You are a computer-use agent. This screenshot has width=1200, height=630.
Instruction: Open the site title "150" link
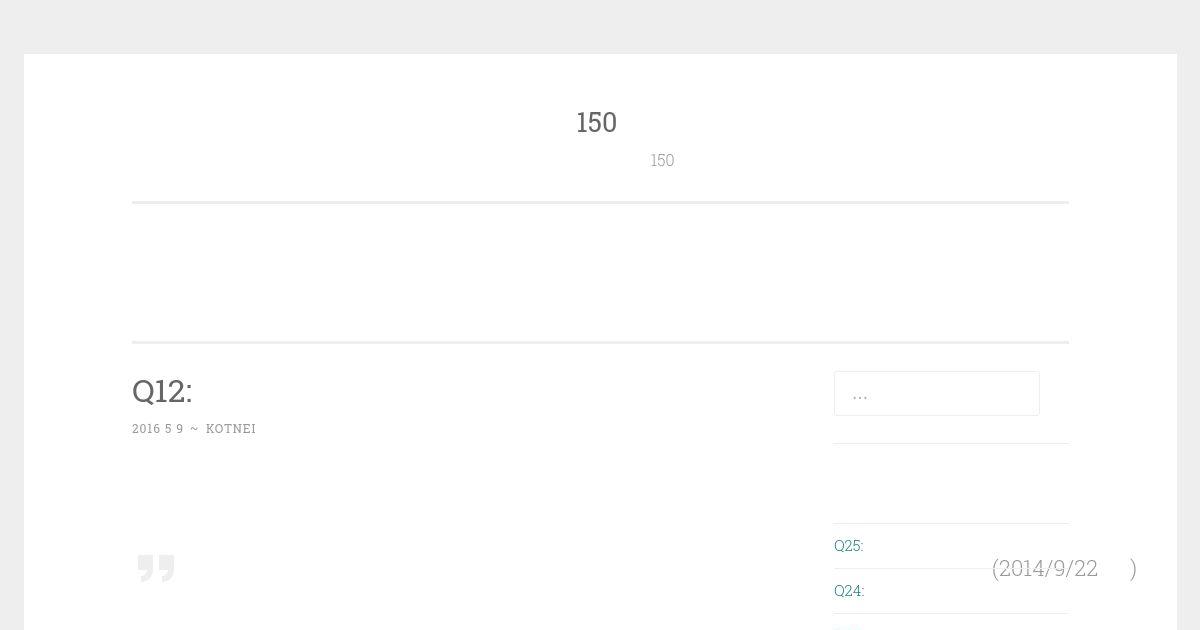[x=596, y=122]
